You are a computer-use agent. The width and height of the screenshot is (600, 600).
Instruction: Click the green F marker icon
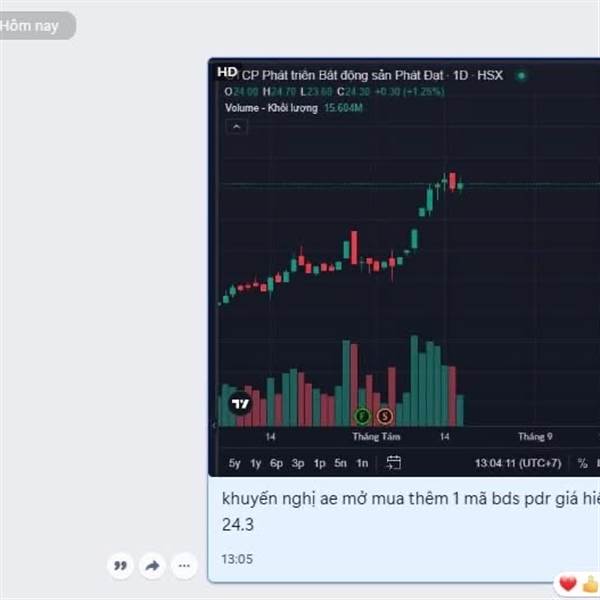(x=362, y=416)
